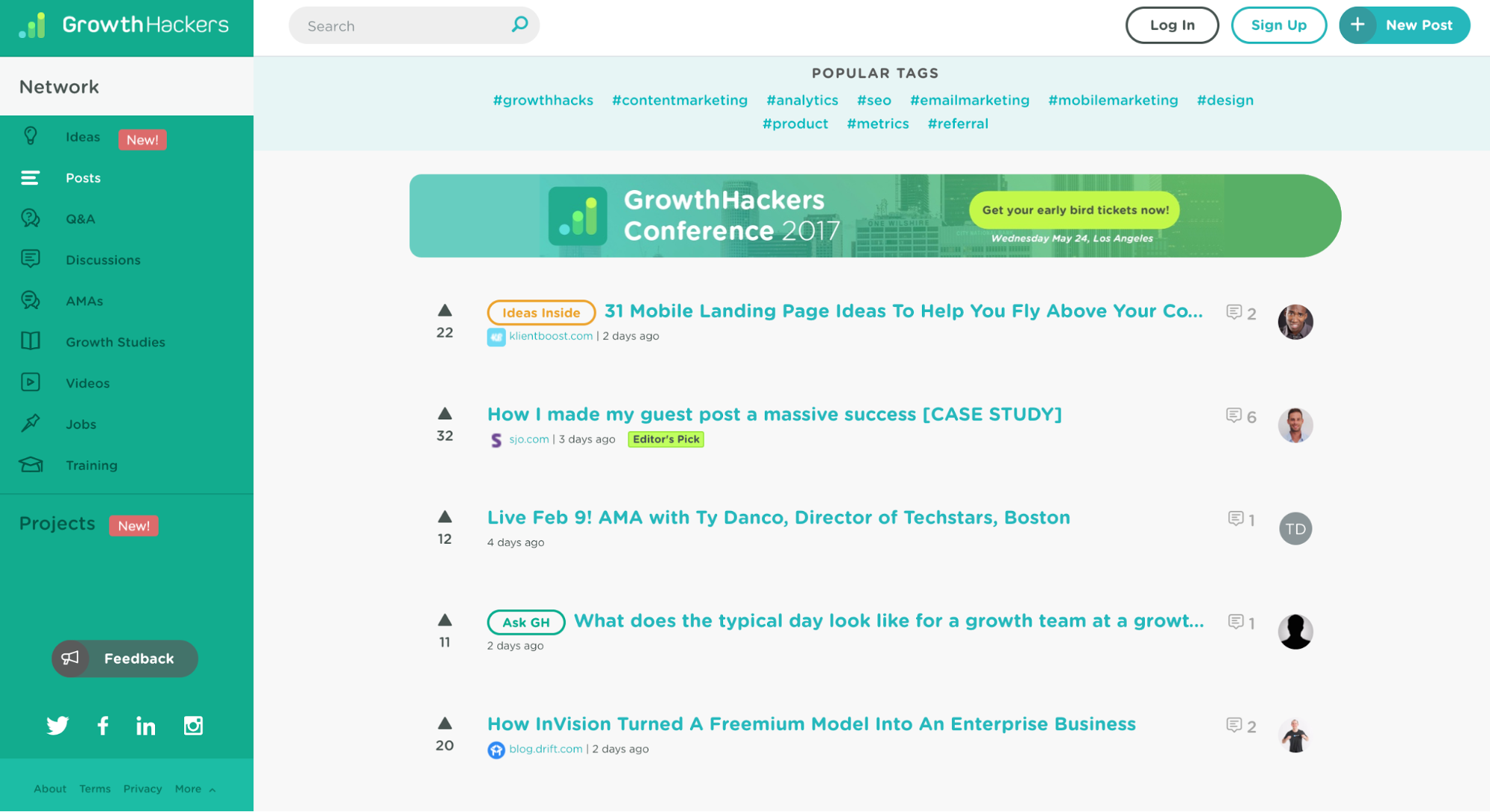
Task: Open the klientboost.com source link
Action: pos(550,336)
